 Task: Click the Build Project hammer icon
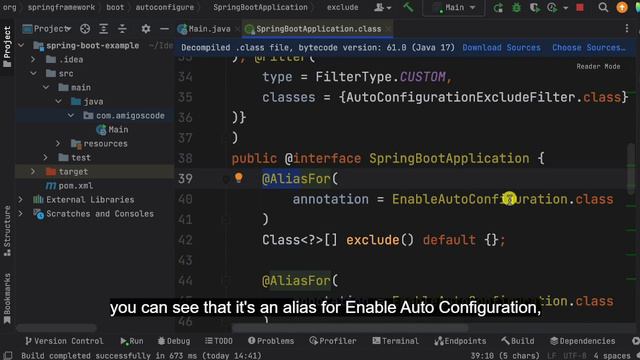click(408, 7)
